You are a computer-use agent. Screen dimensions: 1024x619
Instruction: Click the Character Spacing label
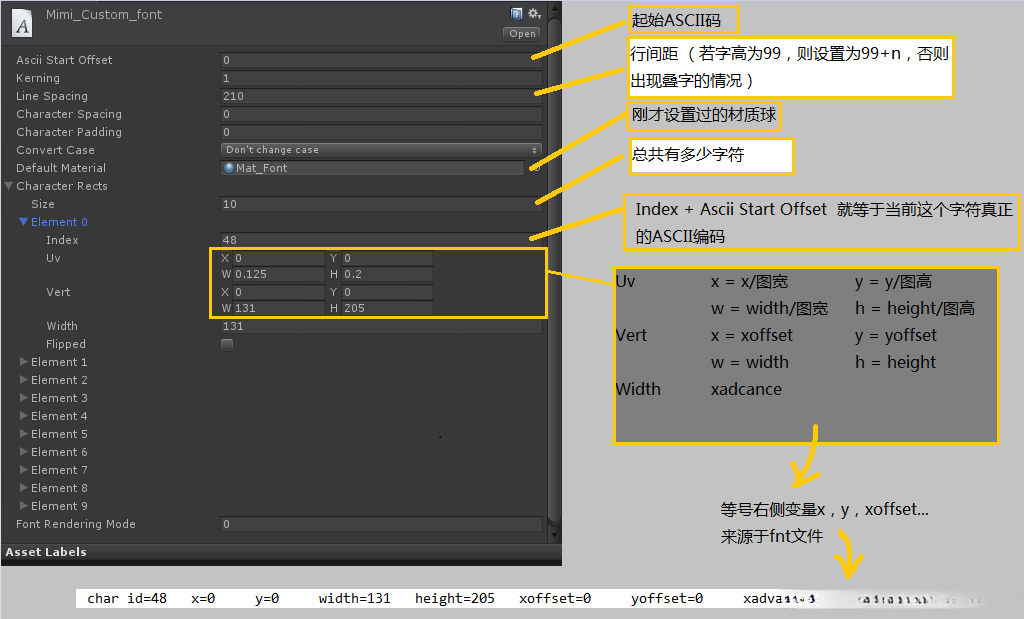coord(69,114)
